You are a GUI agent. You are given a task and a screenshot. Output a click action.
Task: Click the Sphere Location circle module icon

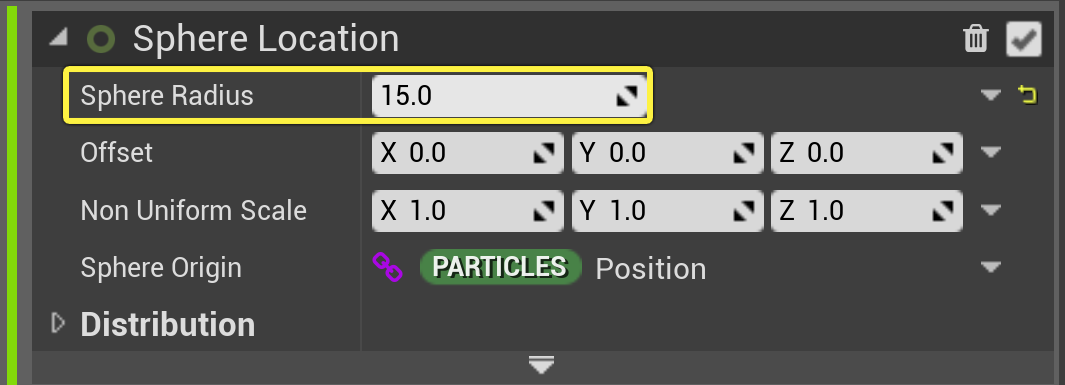point(101,39)
